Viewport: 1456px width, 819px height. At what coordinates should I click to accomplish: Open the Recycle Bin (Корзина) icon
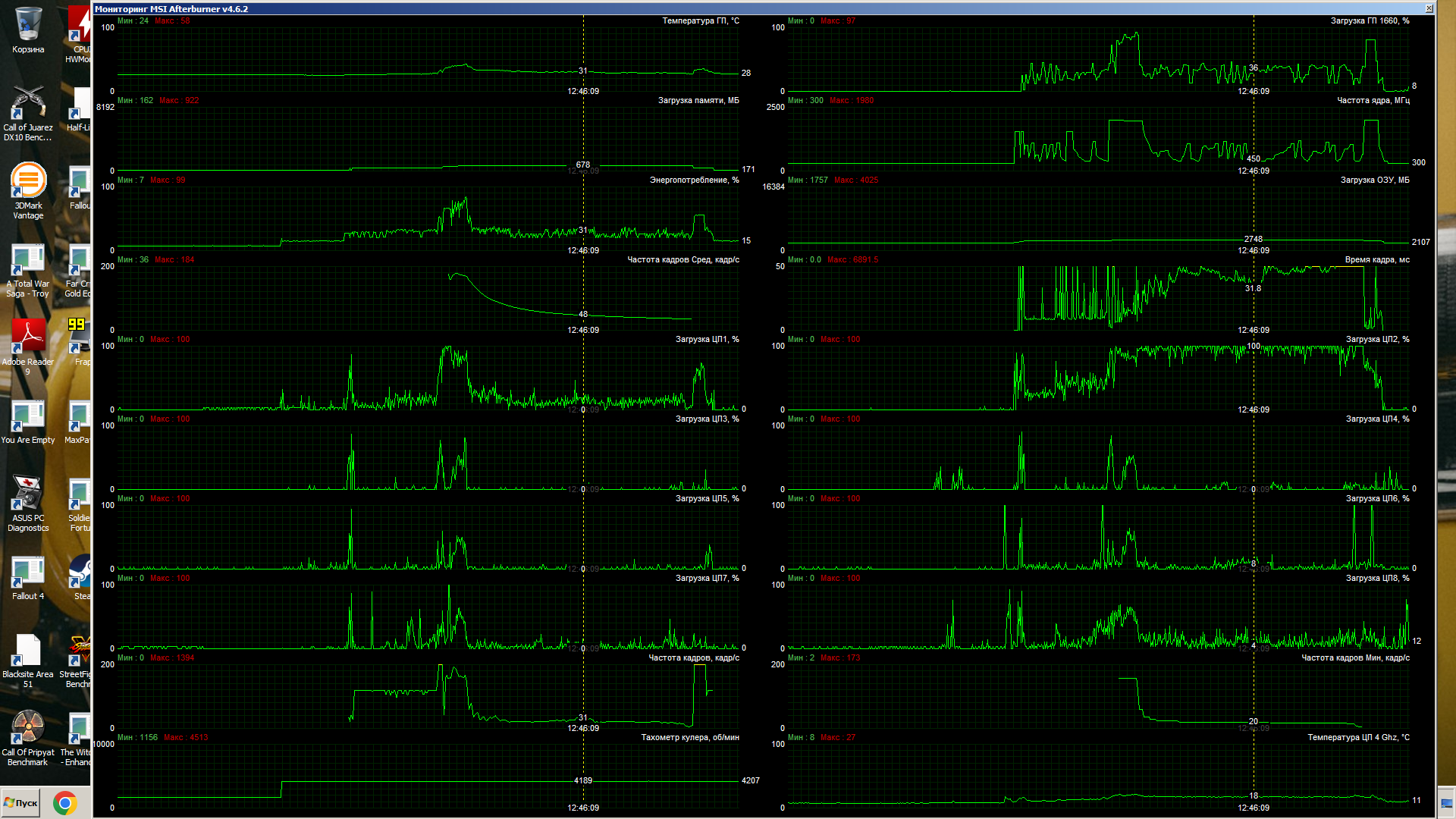point(28,27)
